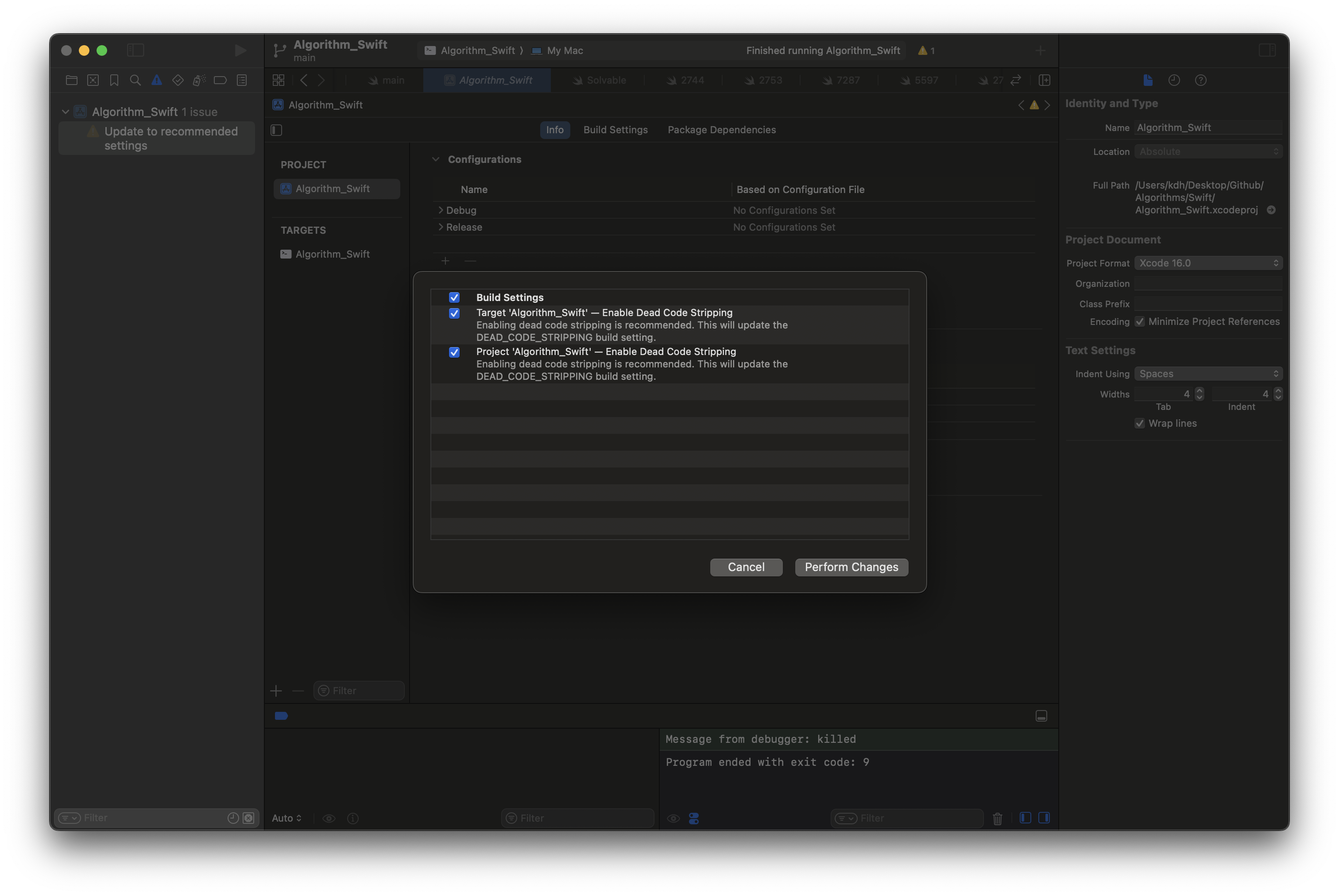Adjust the Indent width stepper
This screenshot has height=896, width=1339.
pos(1278,394)
